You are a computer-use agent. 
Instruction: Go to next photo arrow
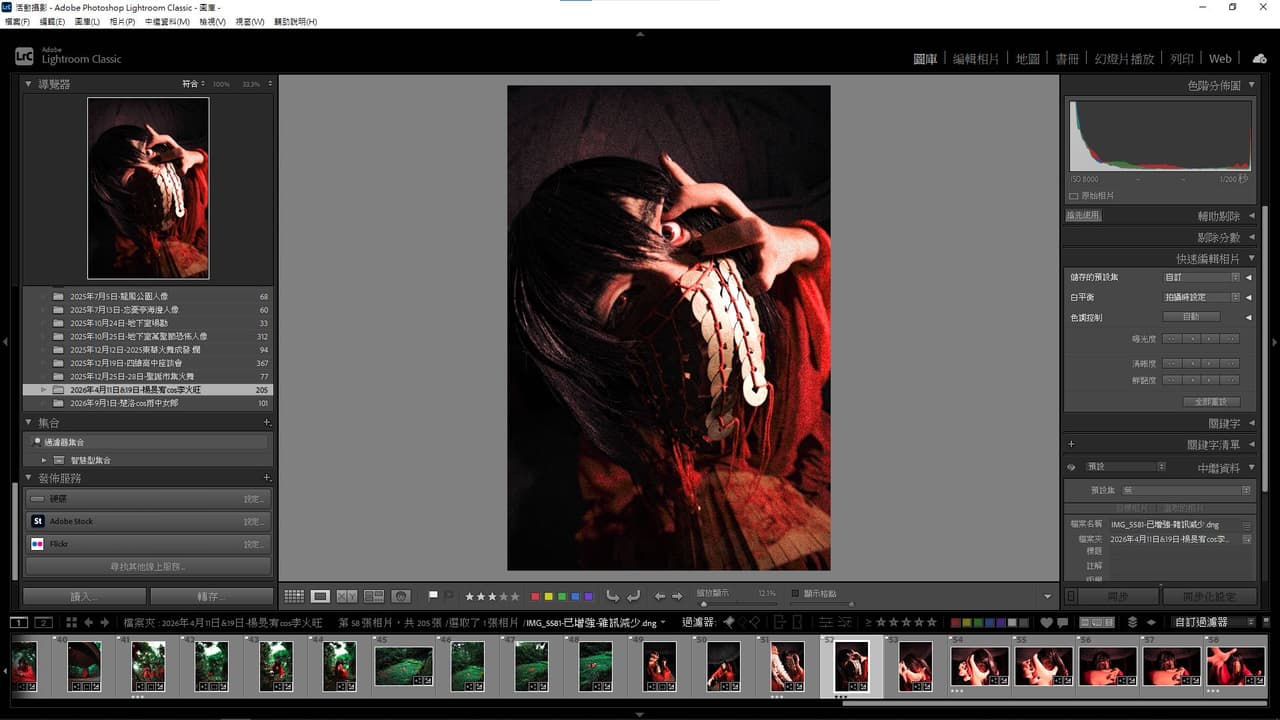(x=677, y=596)
